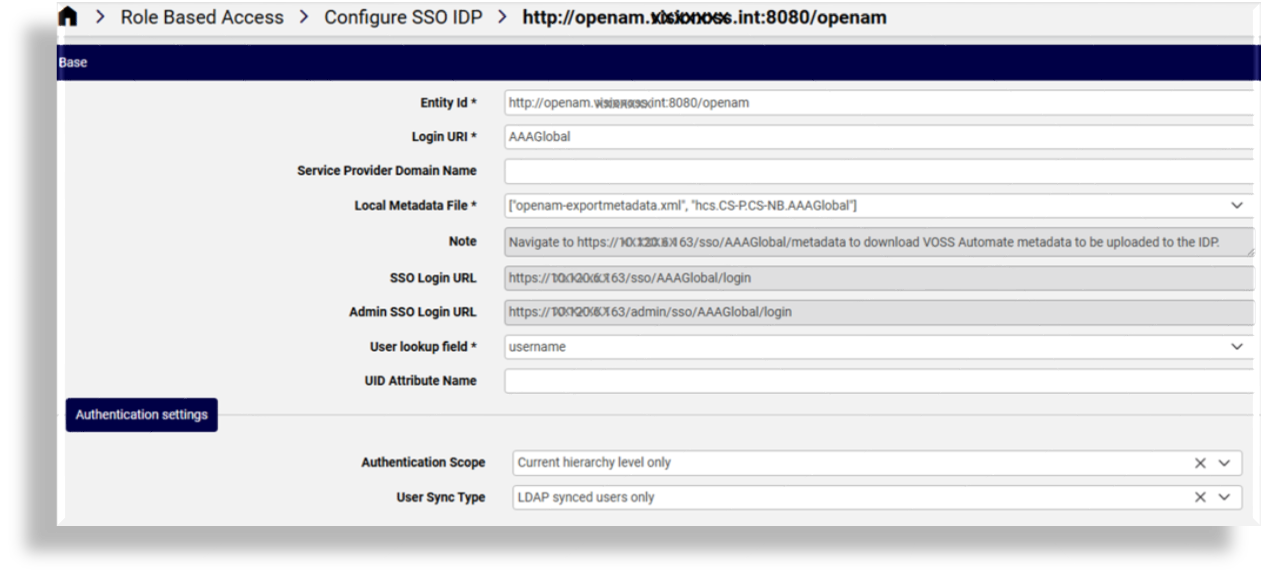Select the Base section tab
Viewport: 1263px width, 577px height.
70,61
